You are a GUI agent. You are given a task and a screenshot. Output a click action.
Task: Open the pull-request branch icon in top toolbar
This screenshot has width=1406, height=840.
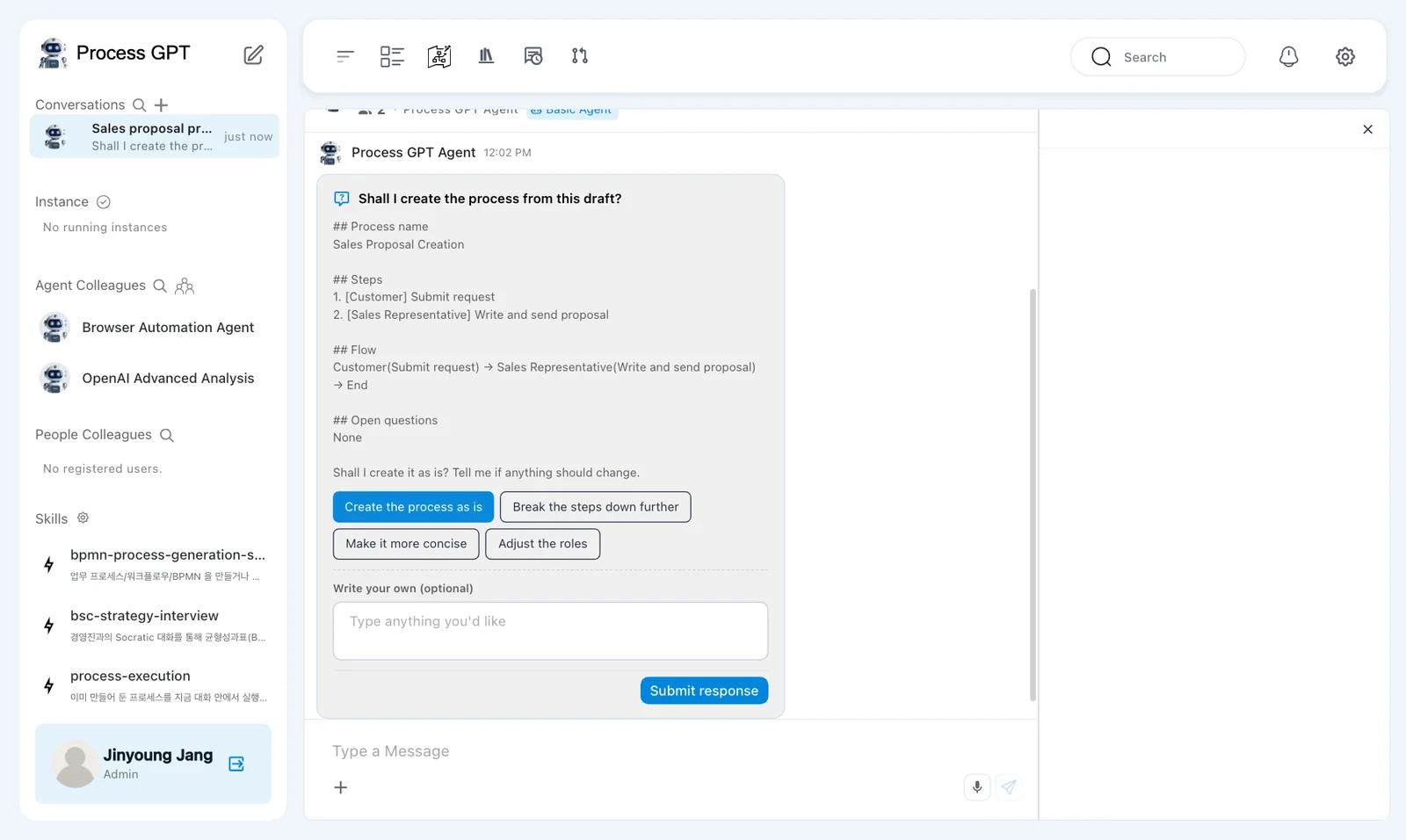[580, 56]
